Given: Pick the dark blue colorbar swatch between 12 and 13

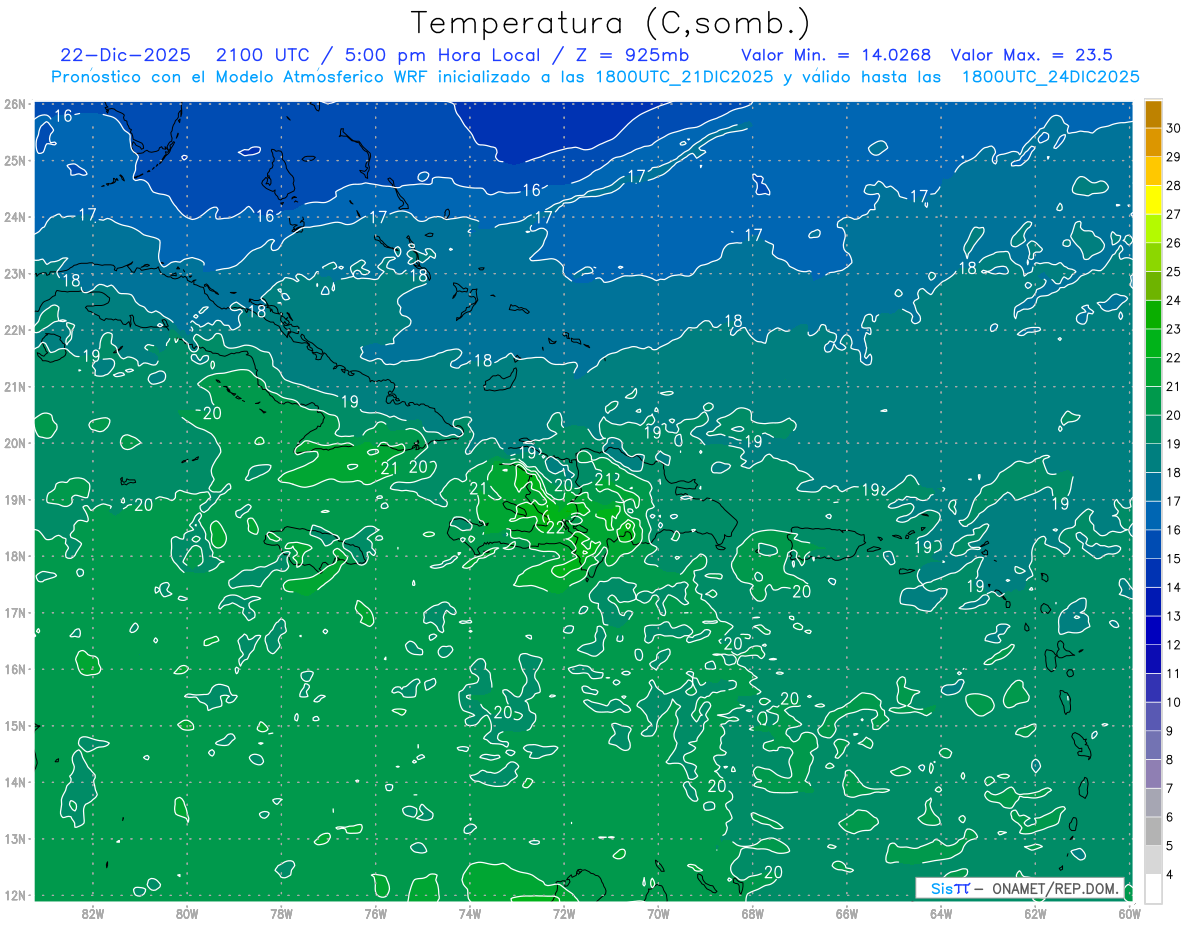Looking at the screenshot, I should 1153,630.
